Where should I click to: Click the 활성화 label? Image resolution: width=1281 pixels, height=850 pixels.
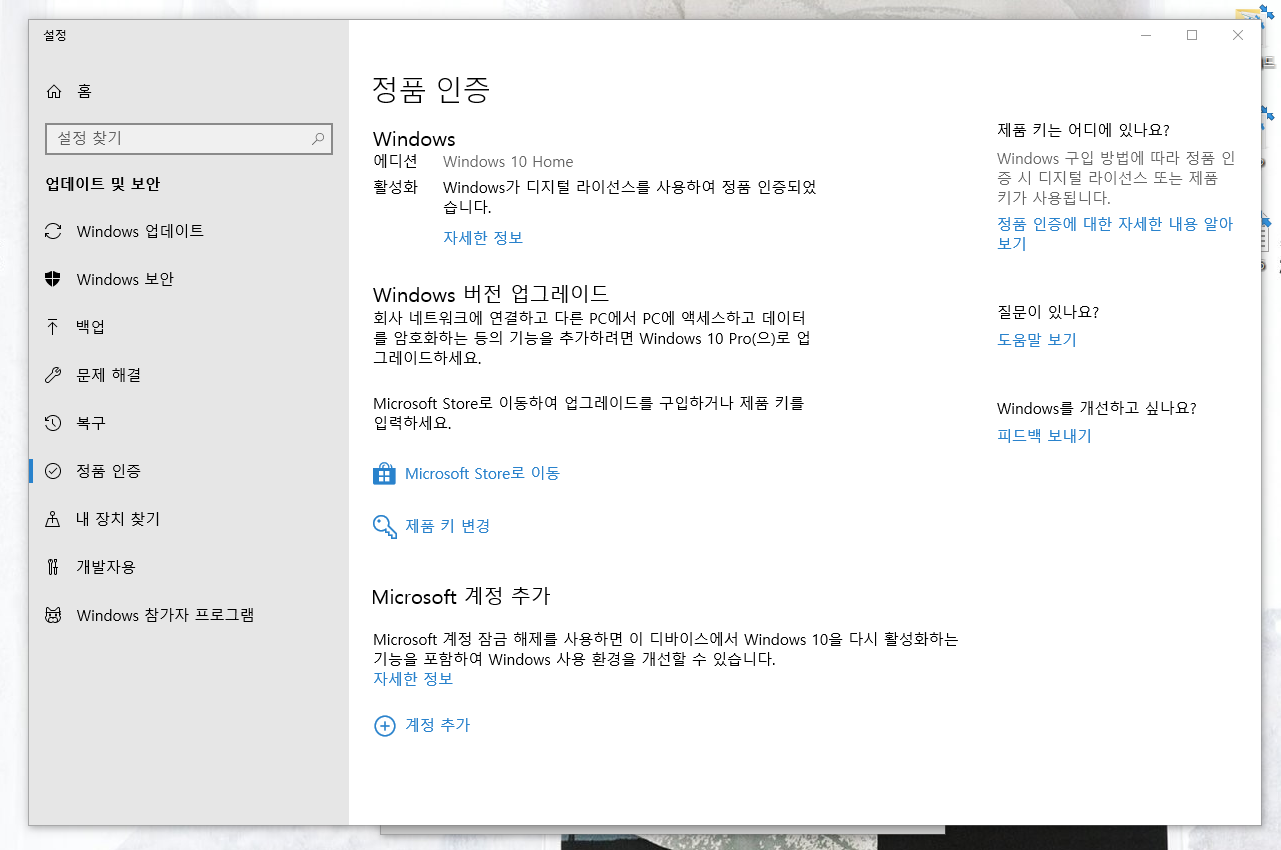point(395,187)
